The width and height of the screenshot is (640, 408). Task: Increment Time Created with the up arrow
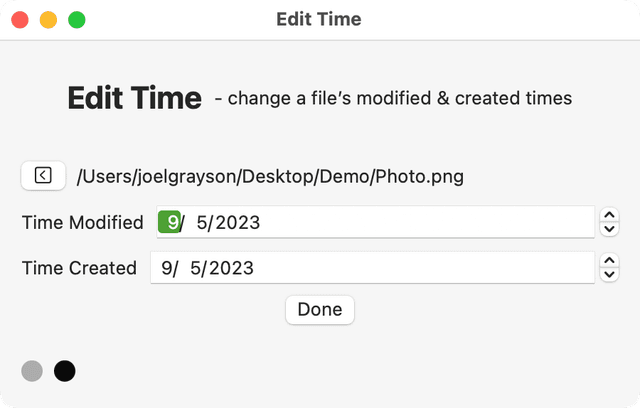[x=609, y=260]
